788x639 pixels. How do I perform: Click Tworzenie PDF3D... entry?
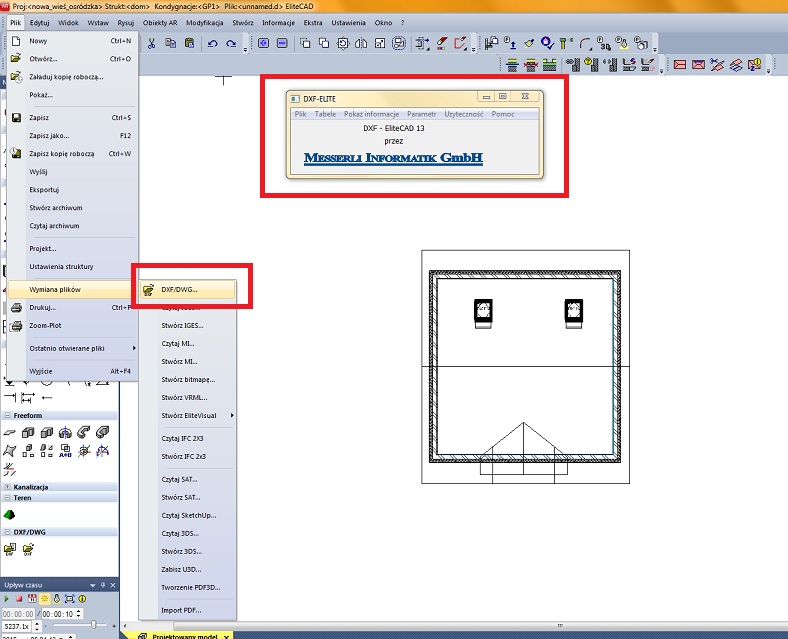pos(188,587)
